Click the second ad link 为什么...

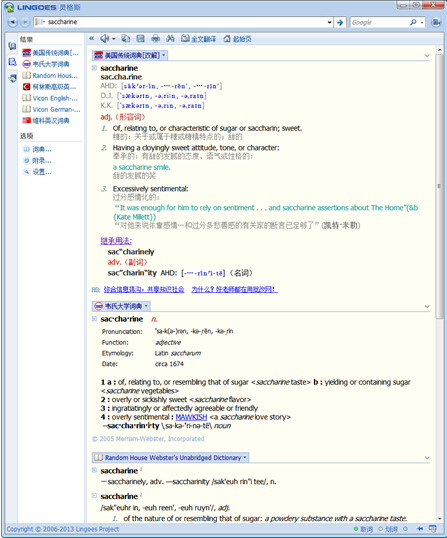point(235,290)
